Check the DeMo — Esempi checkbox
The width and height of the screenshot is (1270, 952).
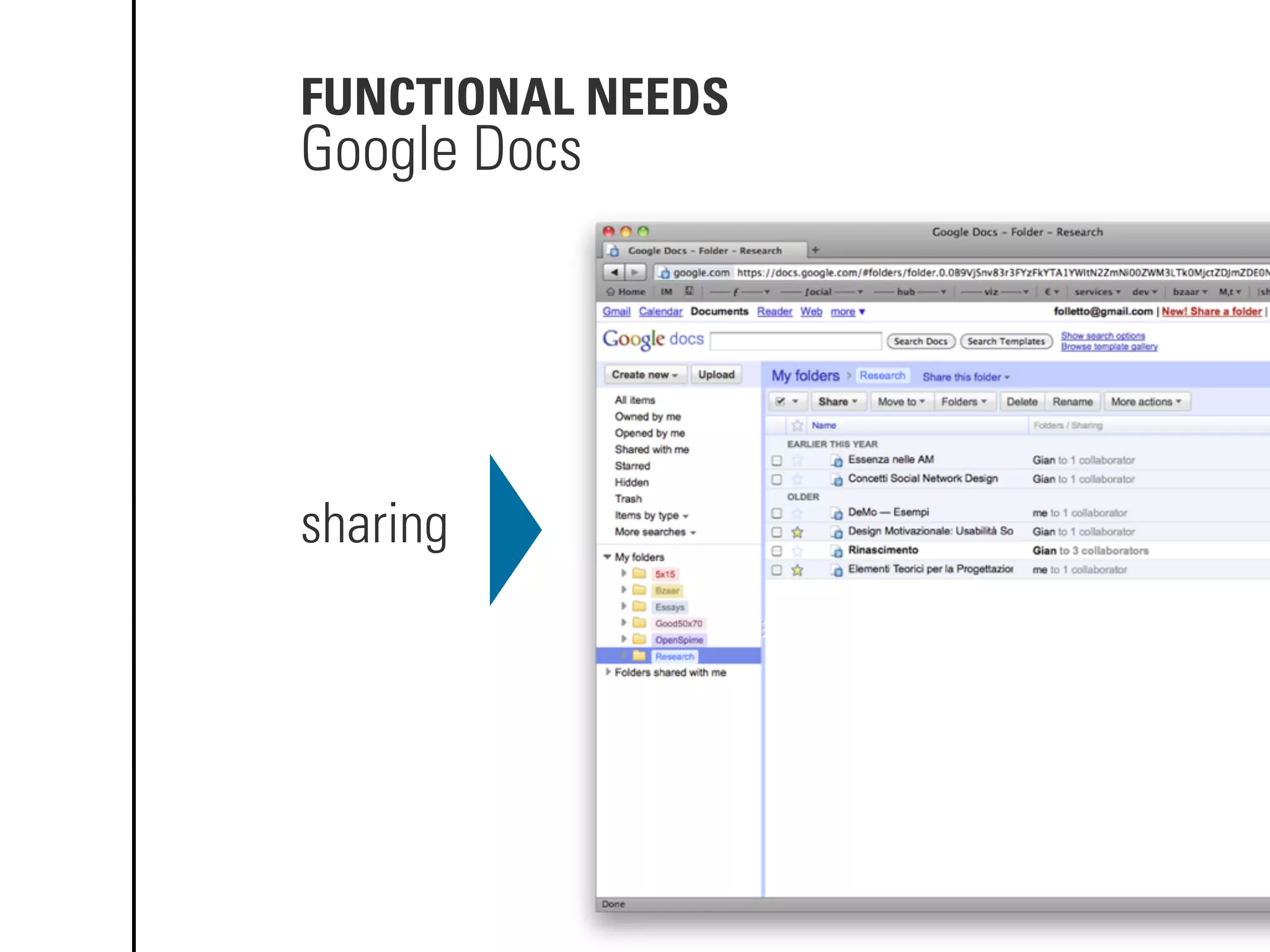776,513
